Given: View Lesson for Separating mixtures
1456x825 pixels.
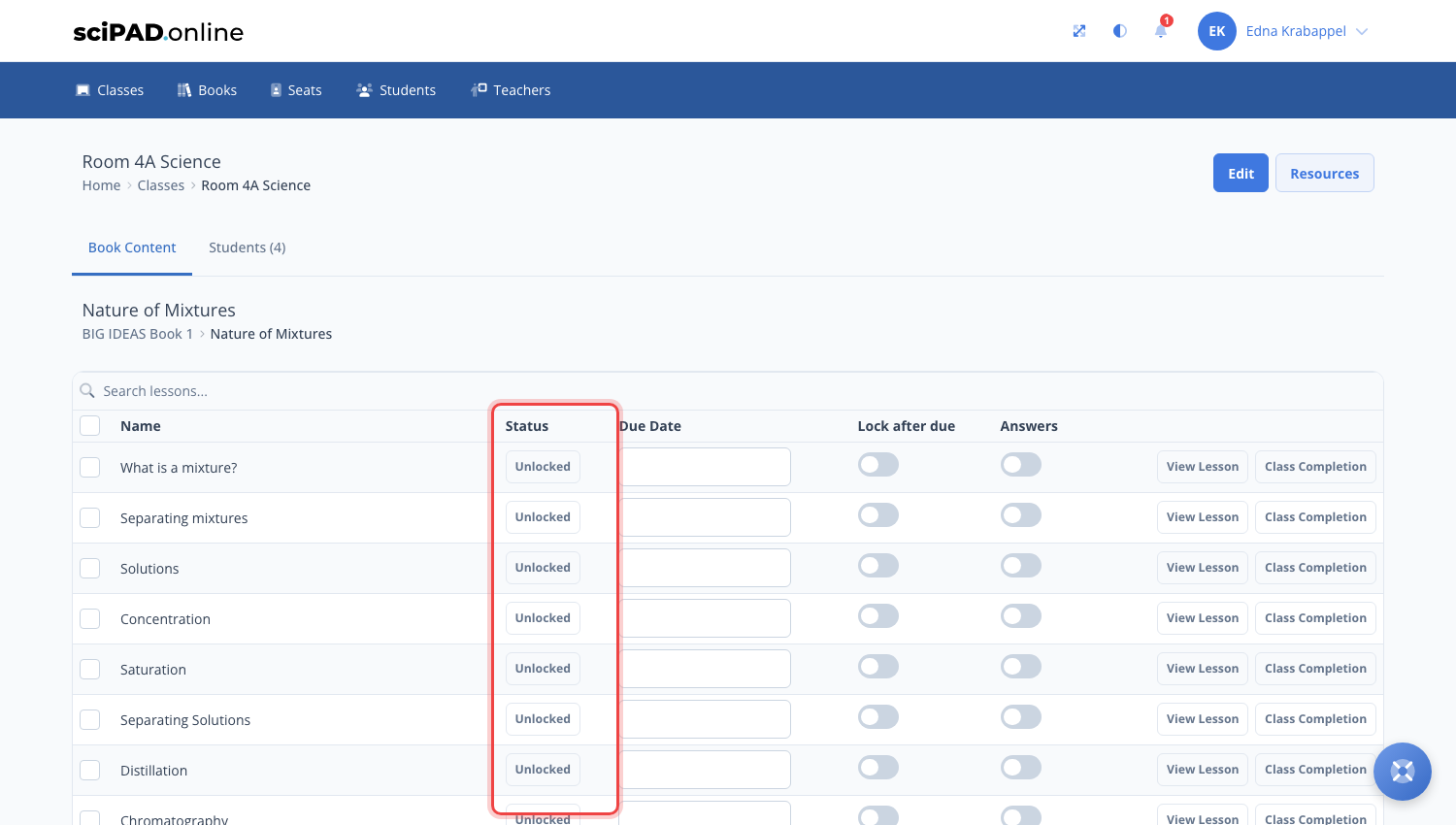Looking at the screenshot, I should coord(1203,517).
